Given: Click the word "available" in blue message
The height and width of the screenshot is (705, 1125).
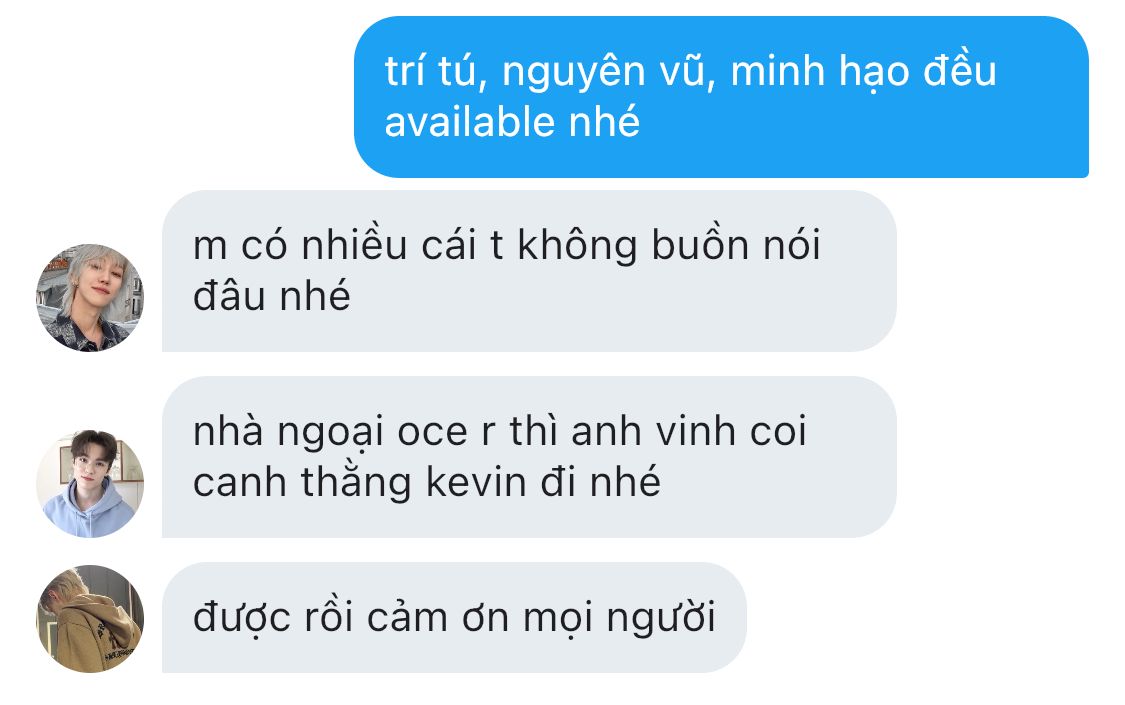Looking at the screenshot, I should (470, 122).
